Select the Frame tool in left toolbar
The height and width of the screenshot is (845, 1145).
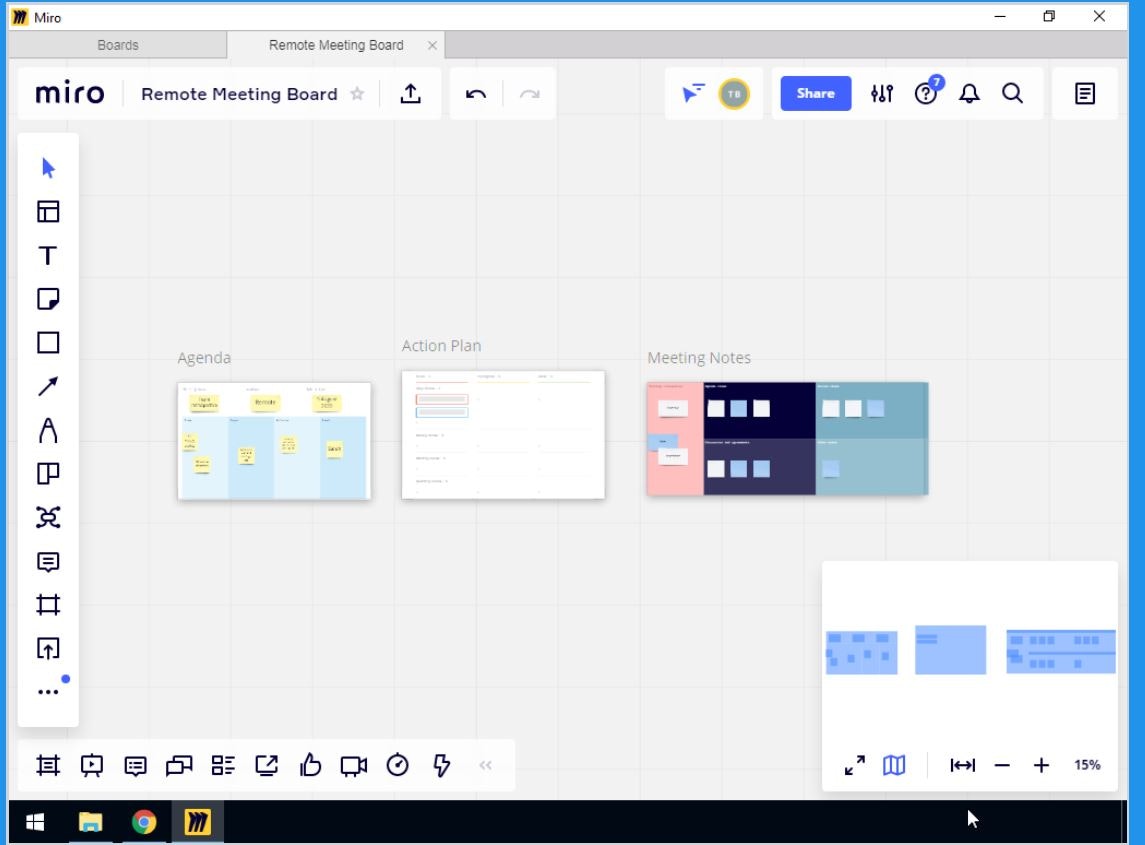pyautogui.click(x=48, y=605)
